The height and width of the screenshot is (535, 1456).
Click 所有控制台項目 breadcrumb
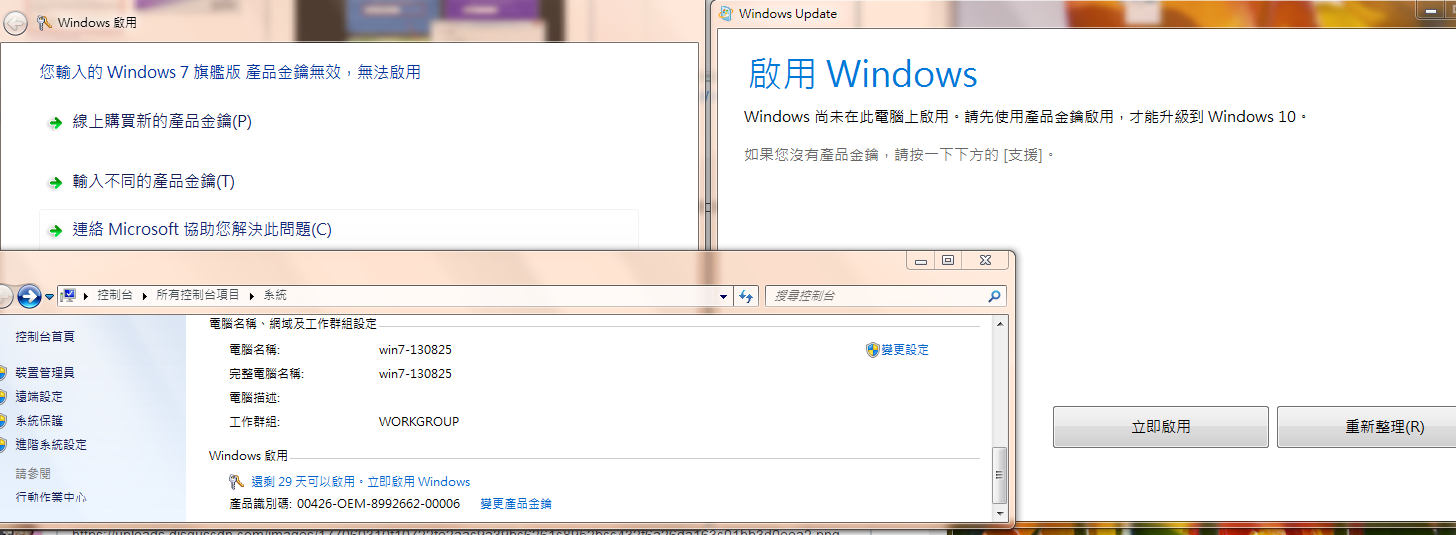(x=198, y=295)
